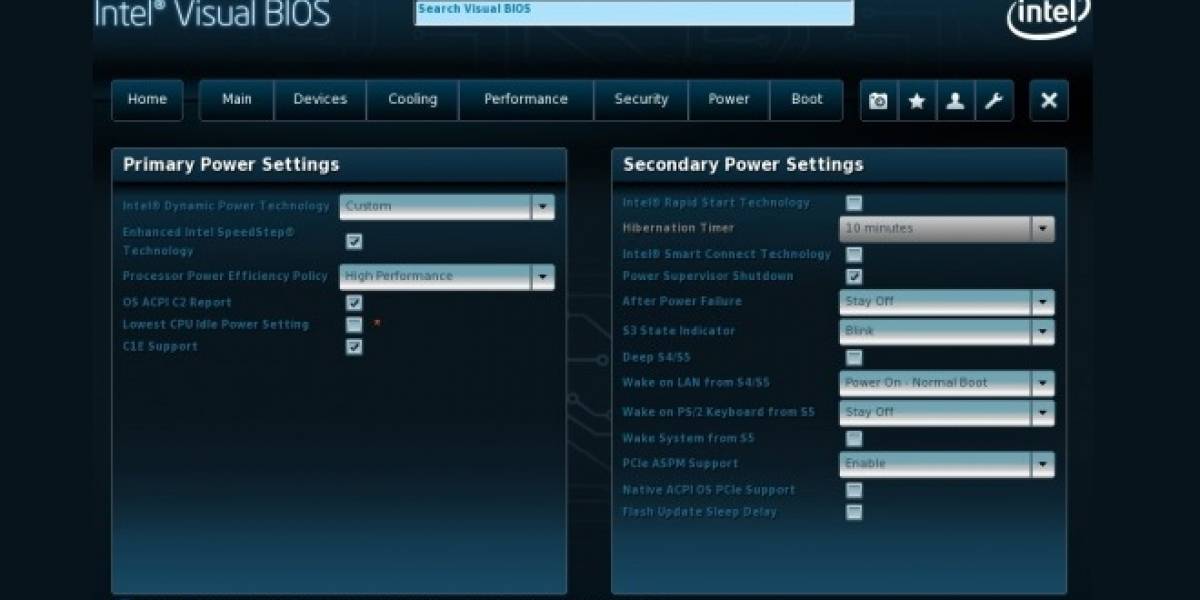1200x600 pixels.
Task: Click the Hibernation Timer label
Action: [x=678, y=228]
